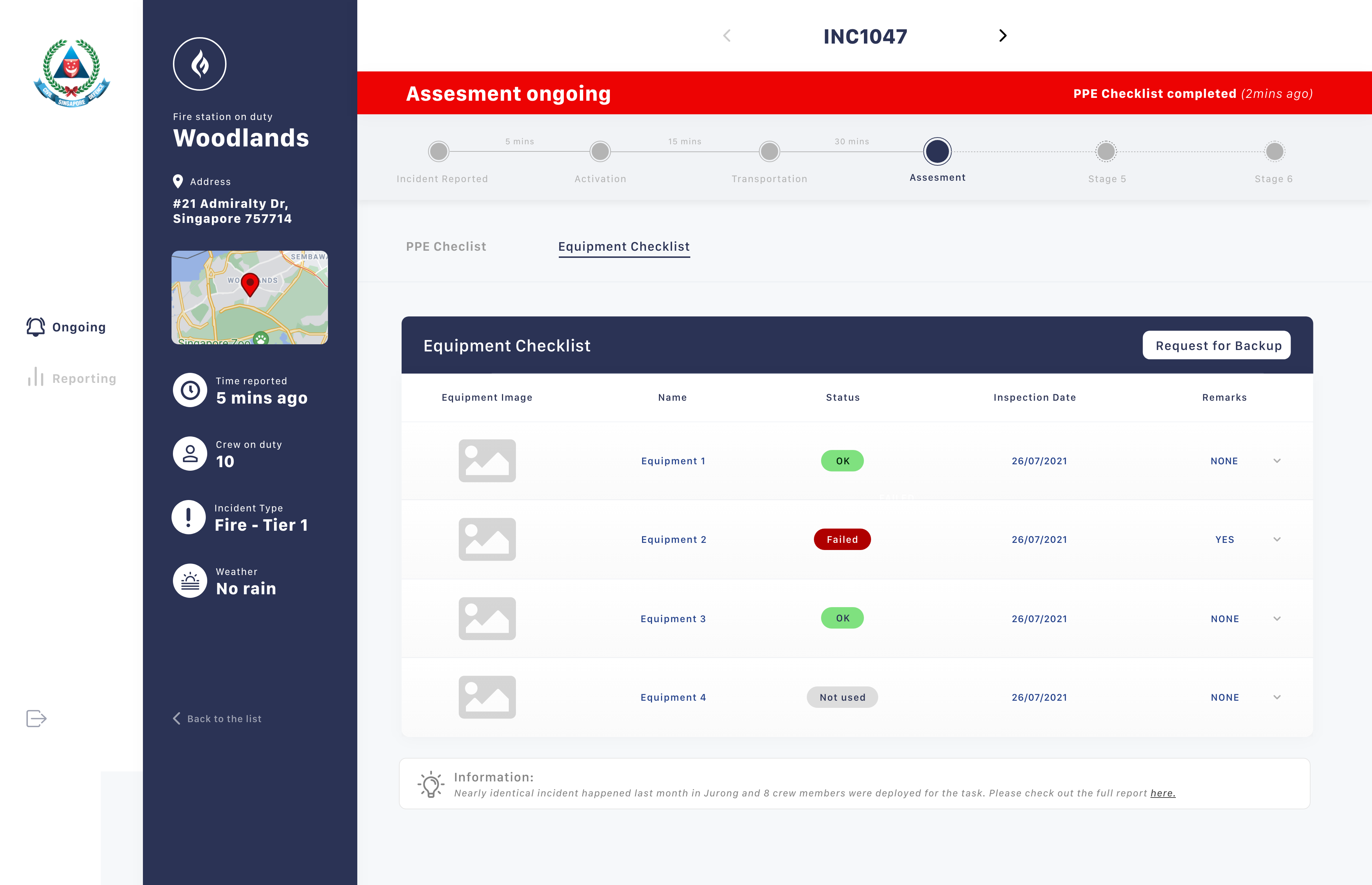Switch to PPE Checlist tab

point(446,246)
